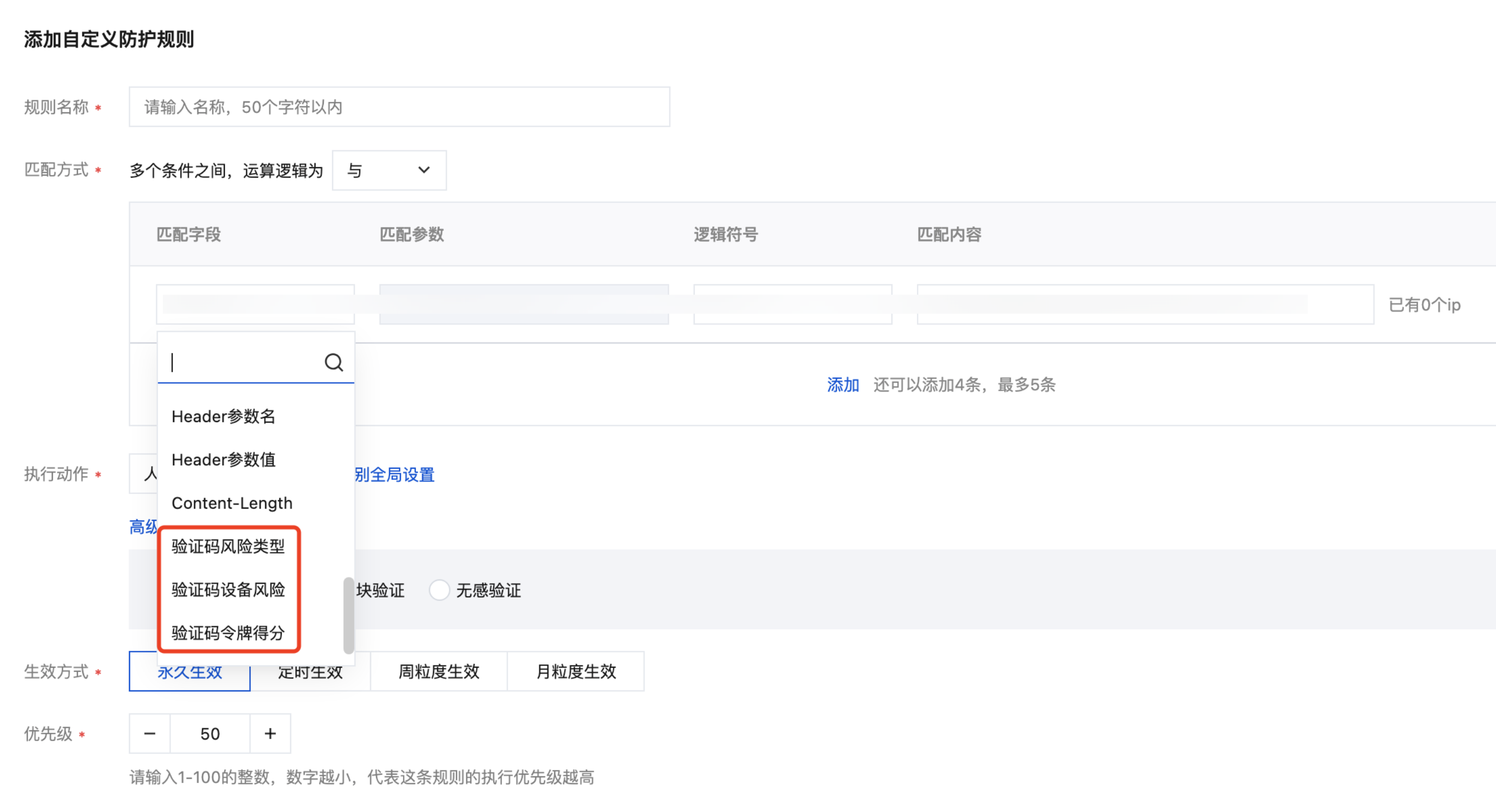Screen dimensions: 1496x812
Task: Click the dropdown list scrollbar thumb
Action: coord(349,615)
